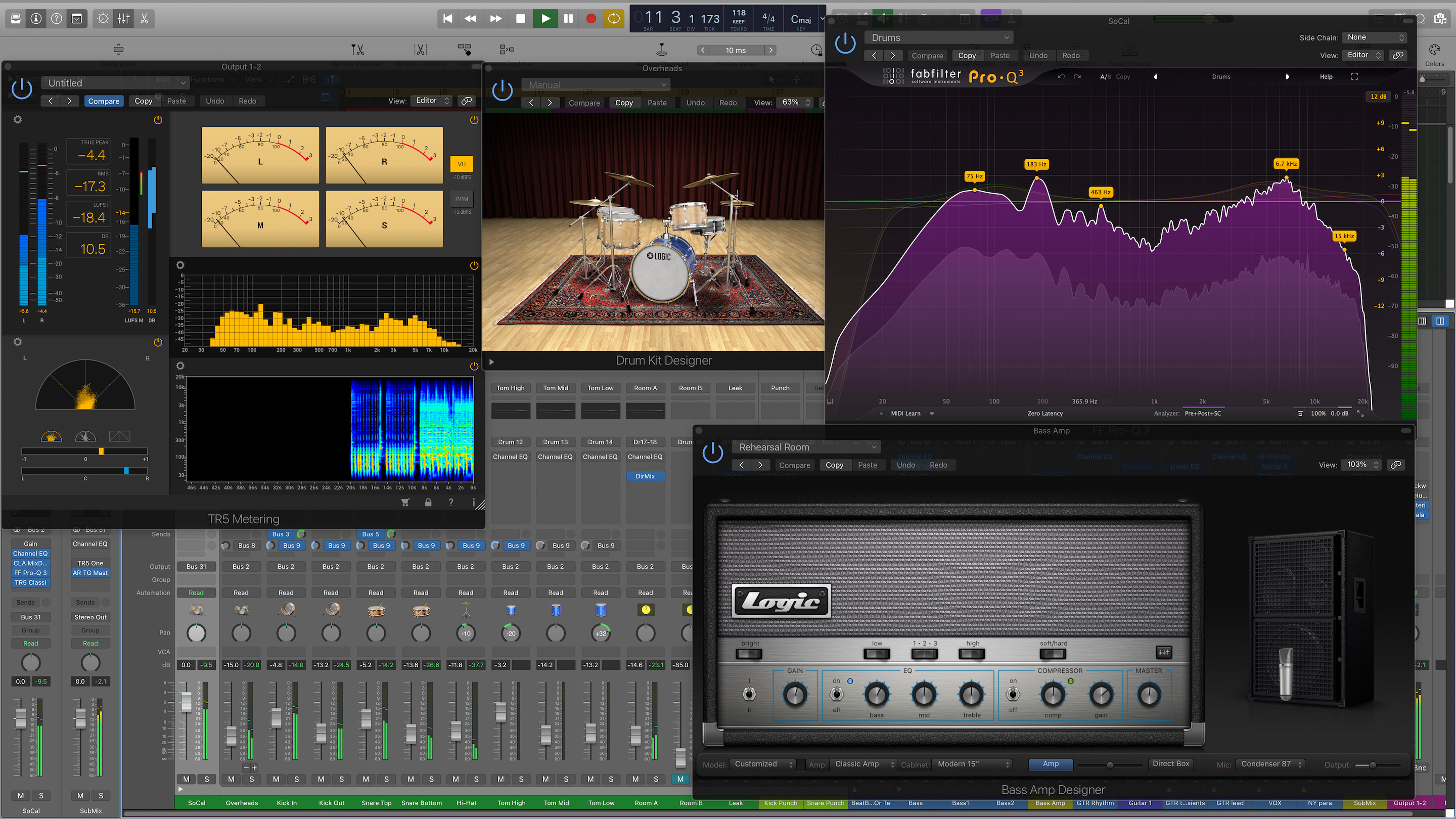Open Rehearsal Room preset dropdown
Screen dimensions: 1456x819
806,447
